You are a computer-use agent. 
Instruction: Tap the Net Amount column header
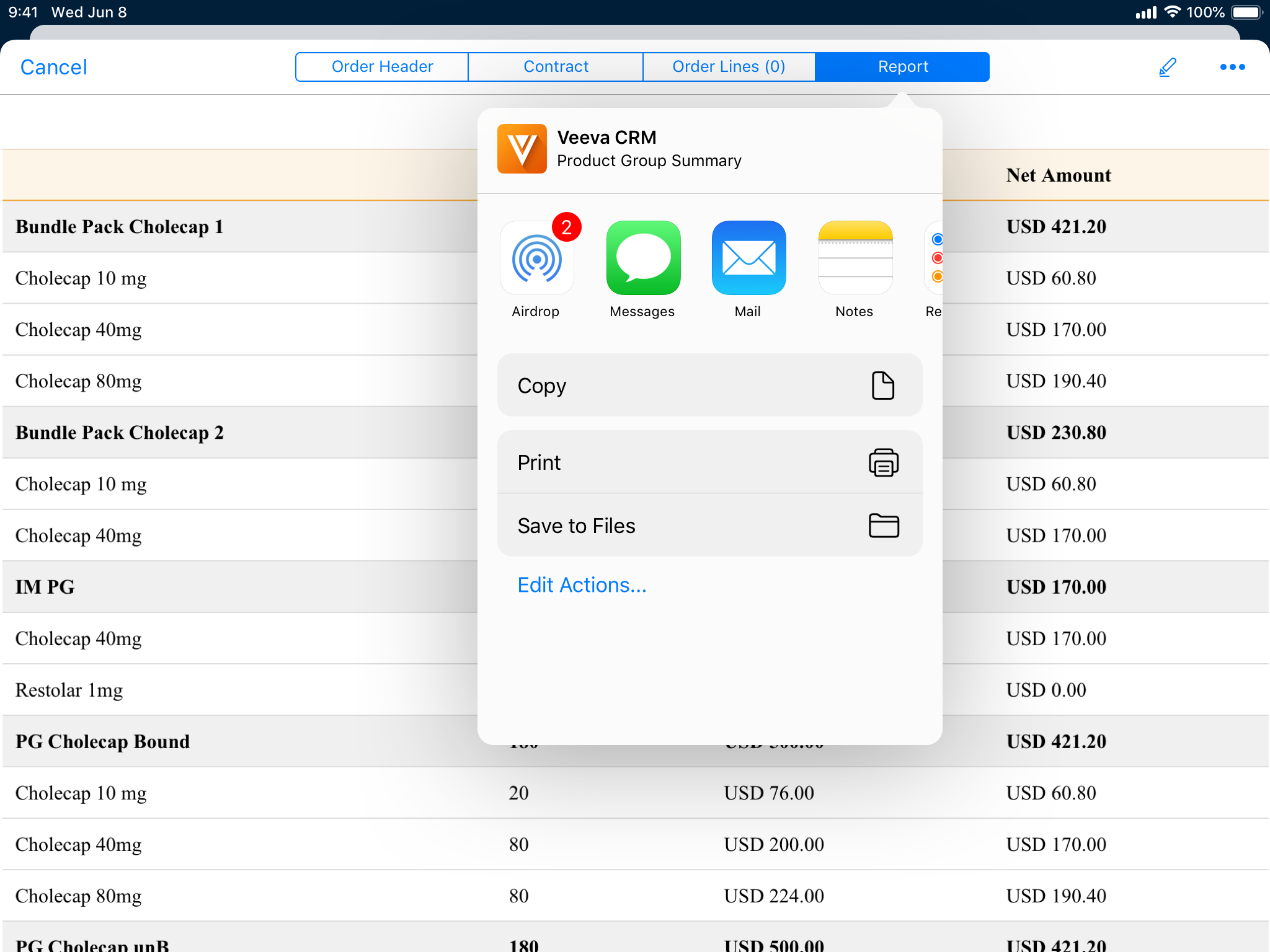coord(1058,175)
